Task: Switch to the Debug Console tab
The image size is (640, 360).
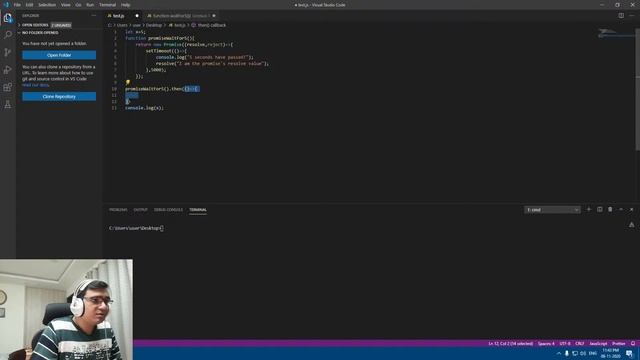Action: pos(168,210)
